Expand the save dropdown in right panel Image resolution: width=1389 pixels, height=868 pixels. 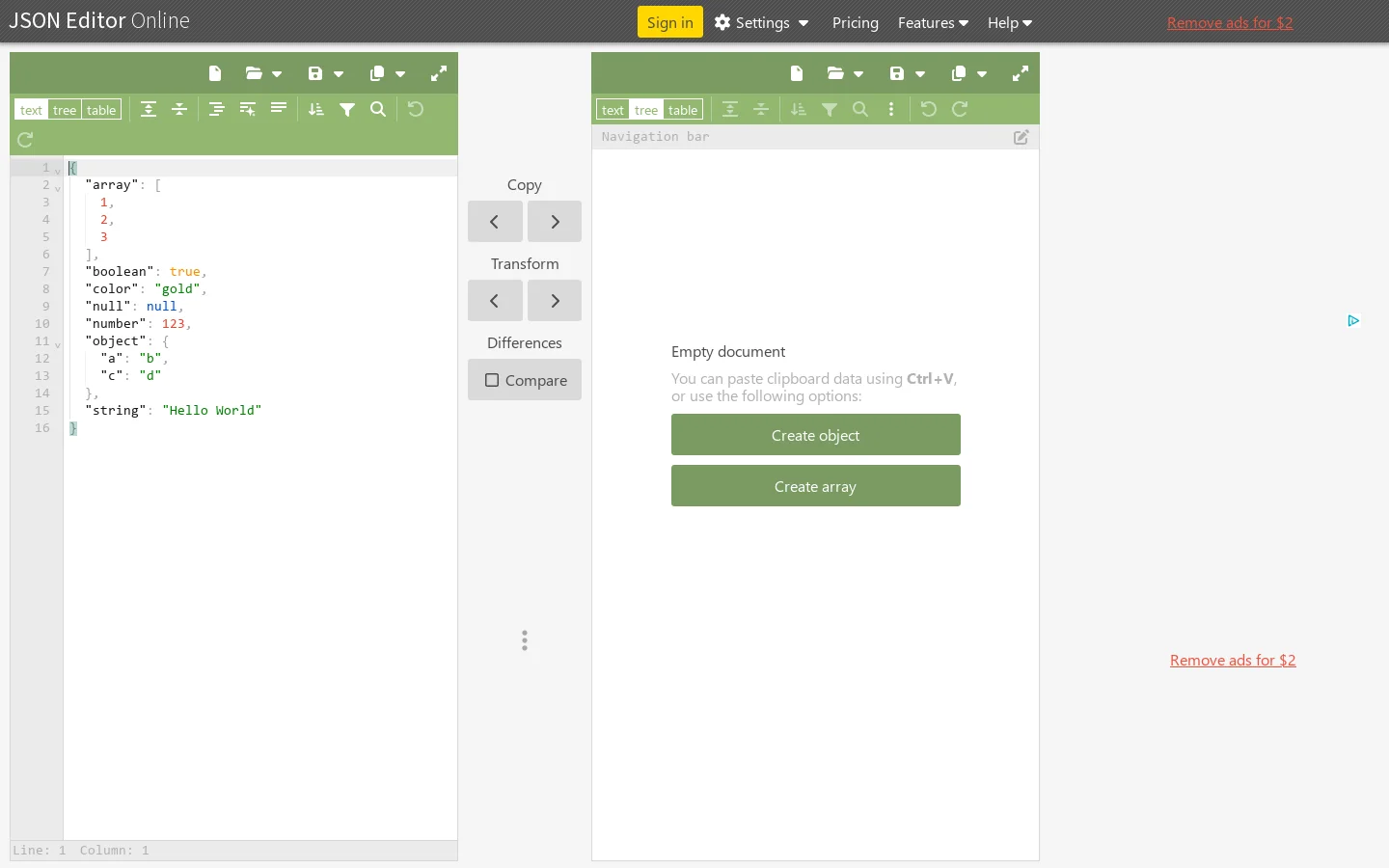point(920,74)
